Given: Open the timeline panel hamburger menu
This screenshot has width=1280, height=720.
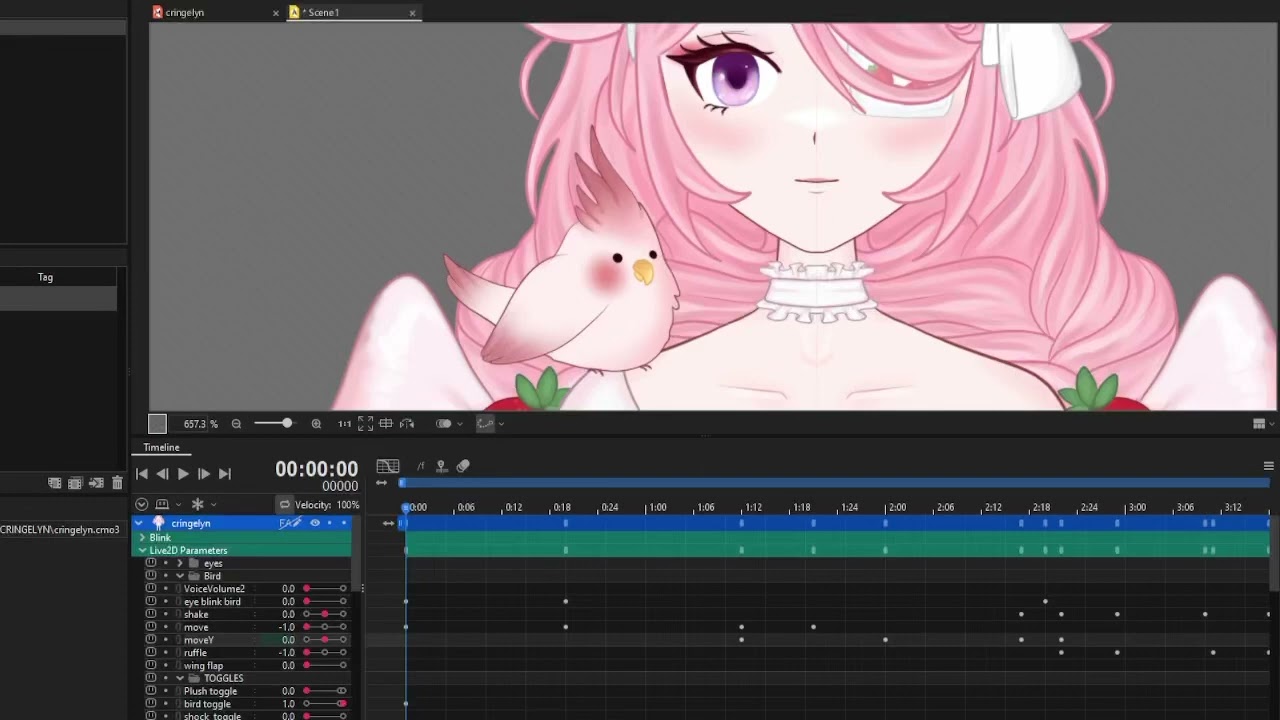Looking at the screenshot, I should tap(1269, 466).
